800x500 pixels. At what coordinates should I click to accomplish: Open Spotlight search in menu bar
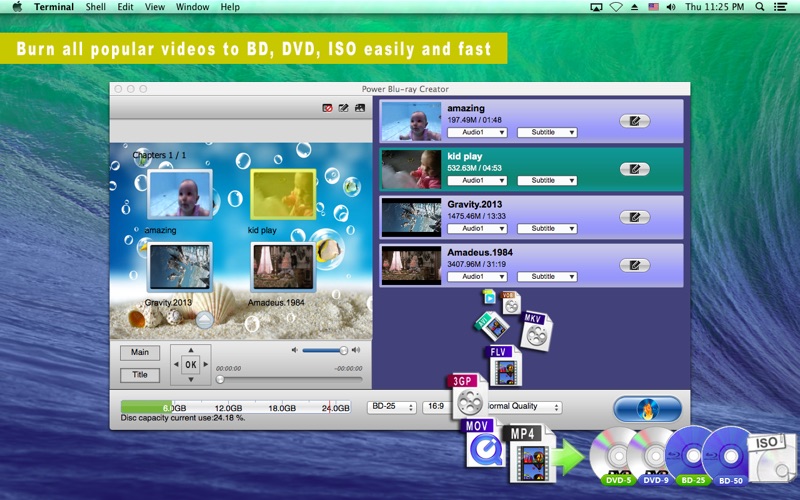760,7
